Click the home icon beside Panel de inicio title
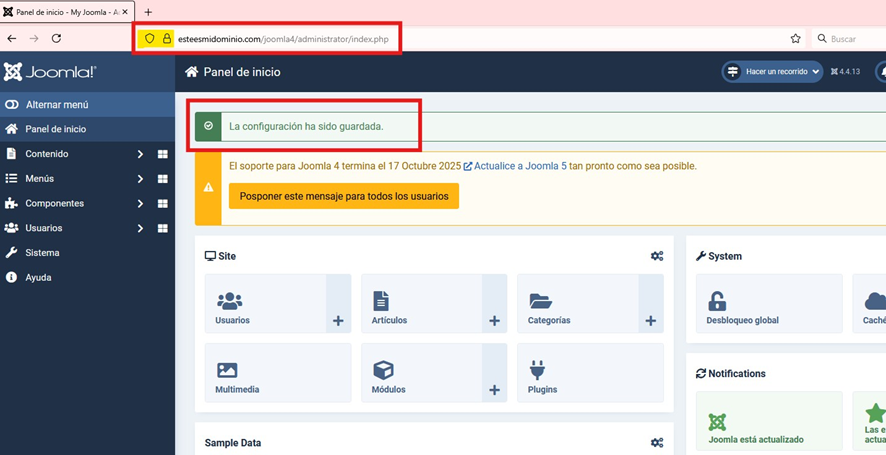886x455 pixels. click(x=192, y=72)
